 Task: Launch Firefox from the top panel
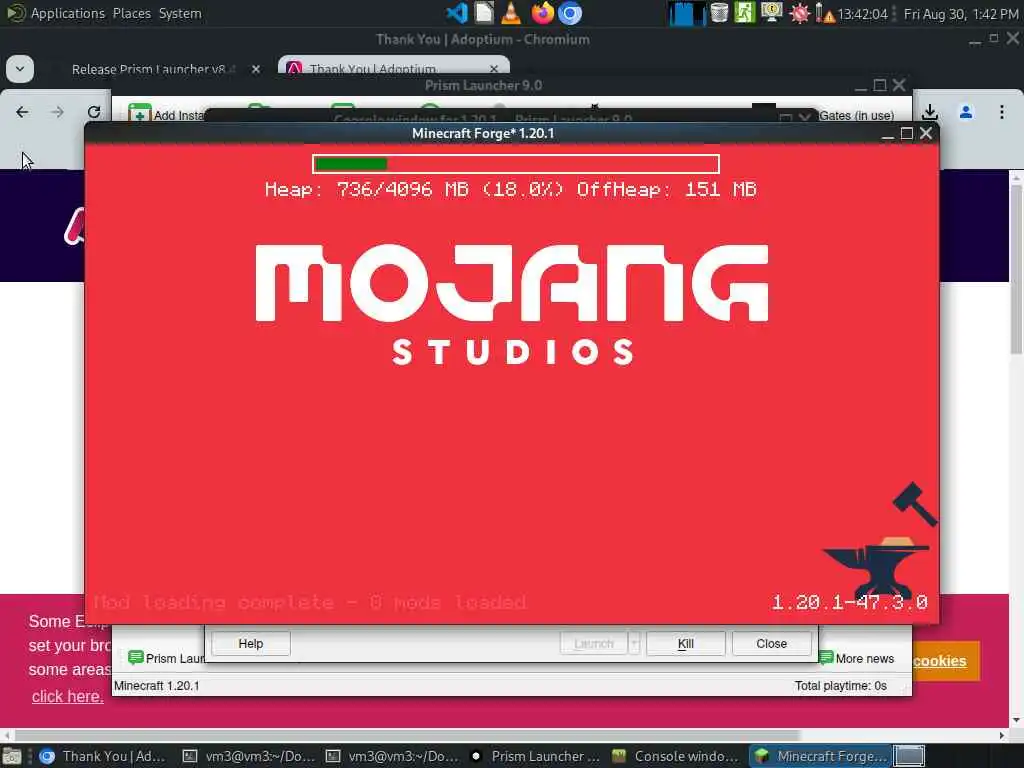pos(542,13)
